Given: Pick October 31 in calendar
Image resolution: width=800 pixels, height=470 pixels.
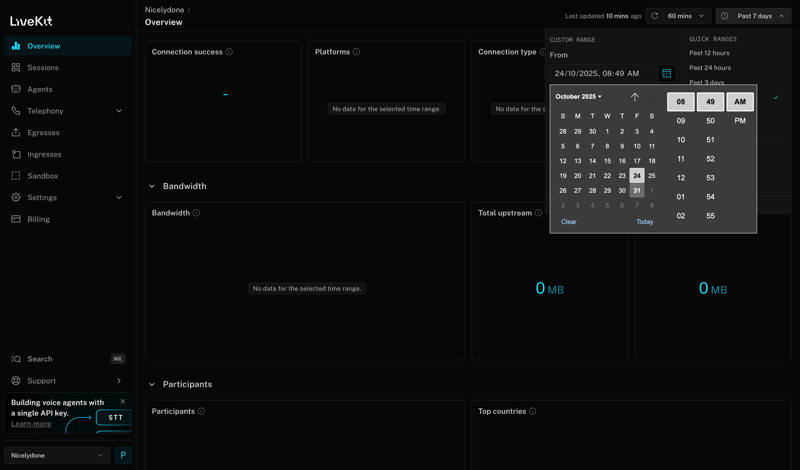Looking at the screenshot, I should click(x=637, y=190).
